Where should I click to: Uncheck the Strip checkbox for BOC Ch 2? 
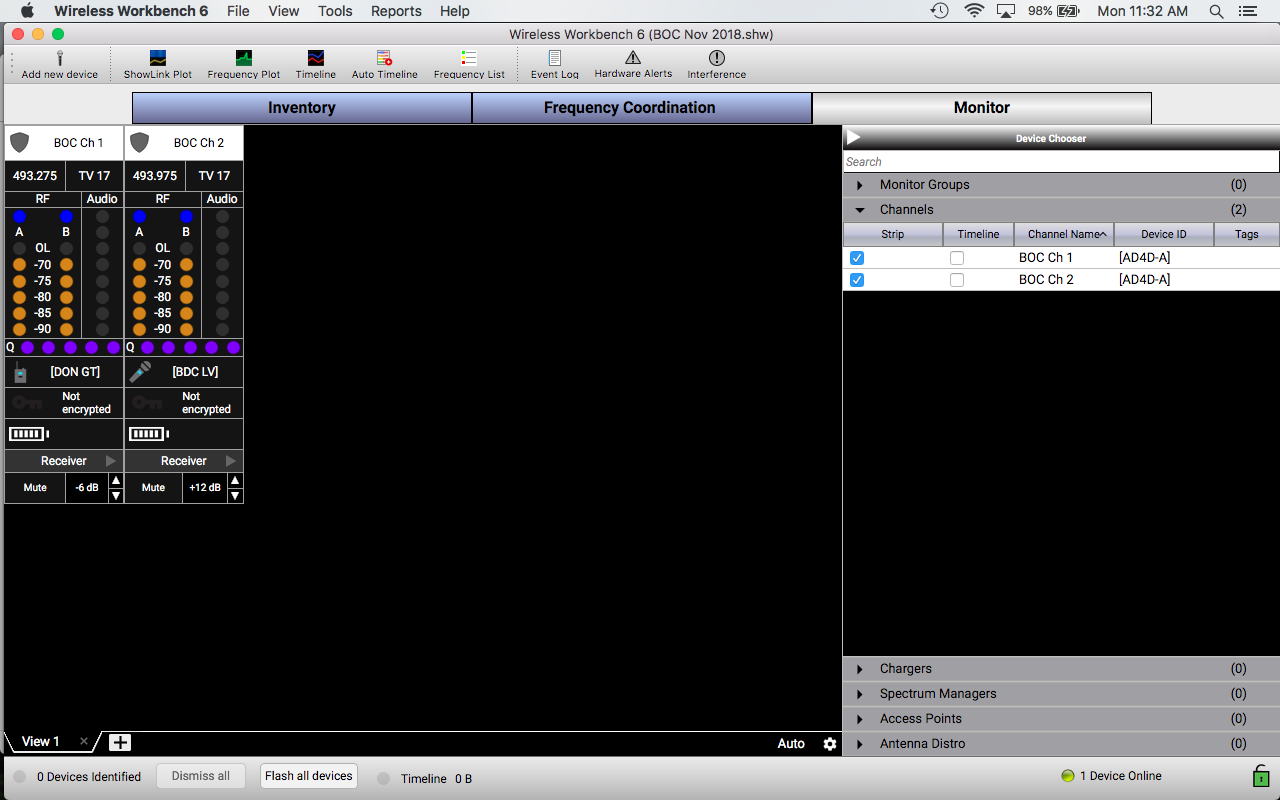[857, 280]
